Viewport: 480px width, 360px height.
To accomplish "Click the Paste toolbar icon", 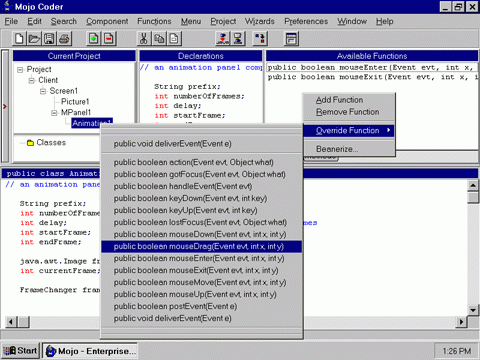I will click(x=174, y=39).
